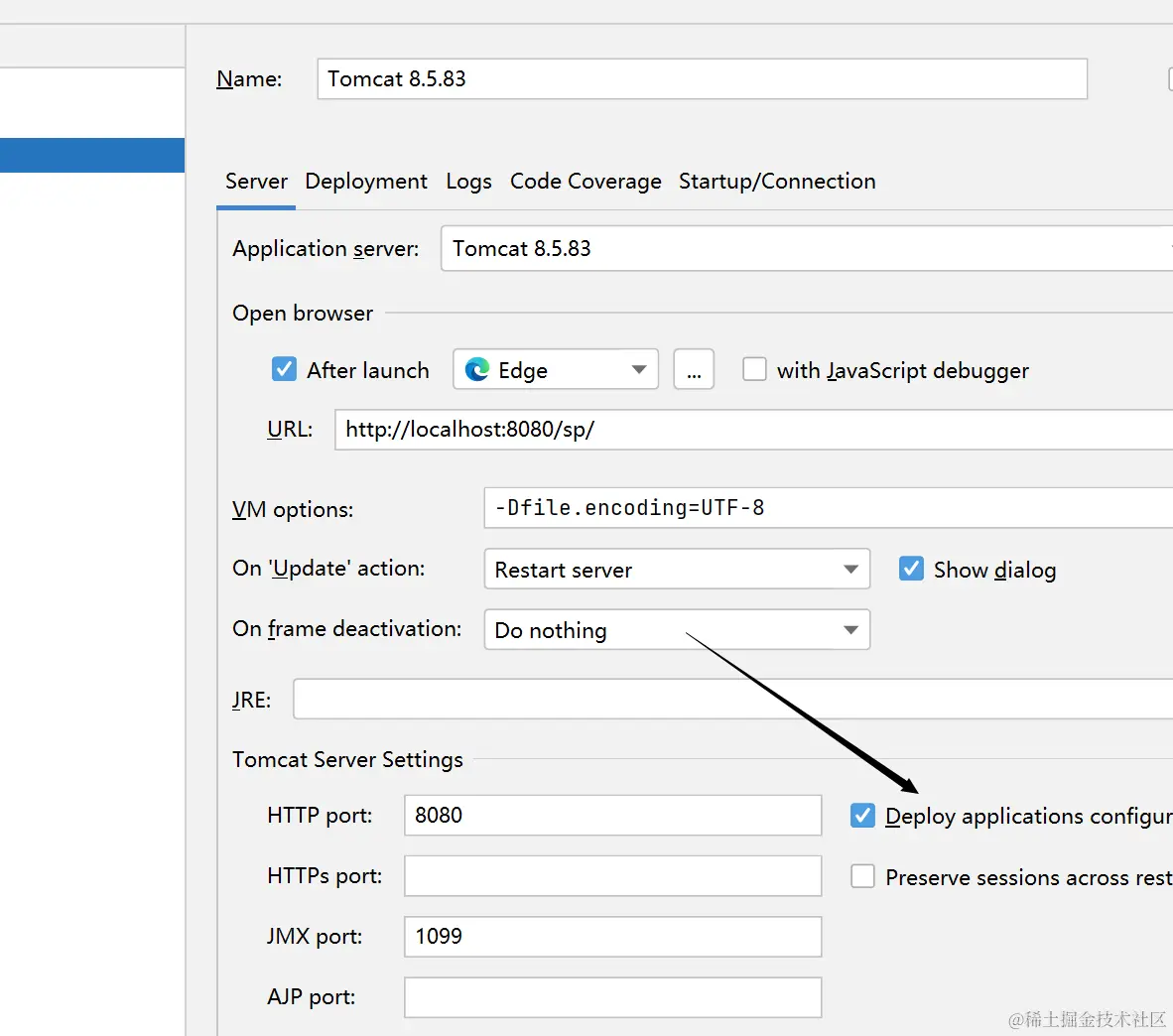Focus the HTTP port field showing 8080
Viewport: 1173px width, 1036px height.
coord(612,816)
